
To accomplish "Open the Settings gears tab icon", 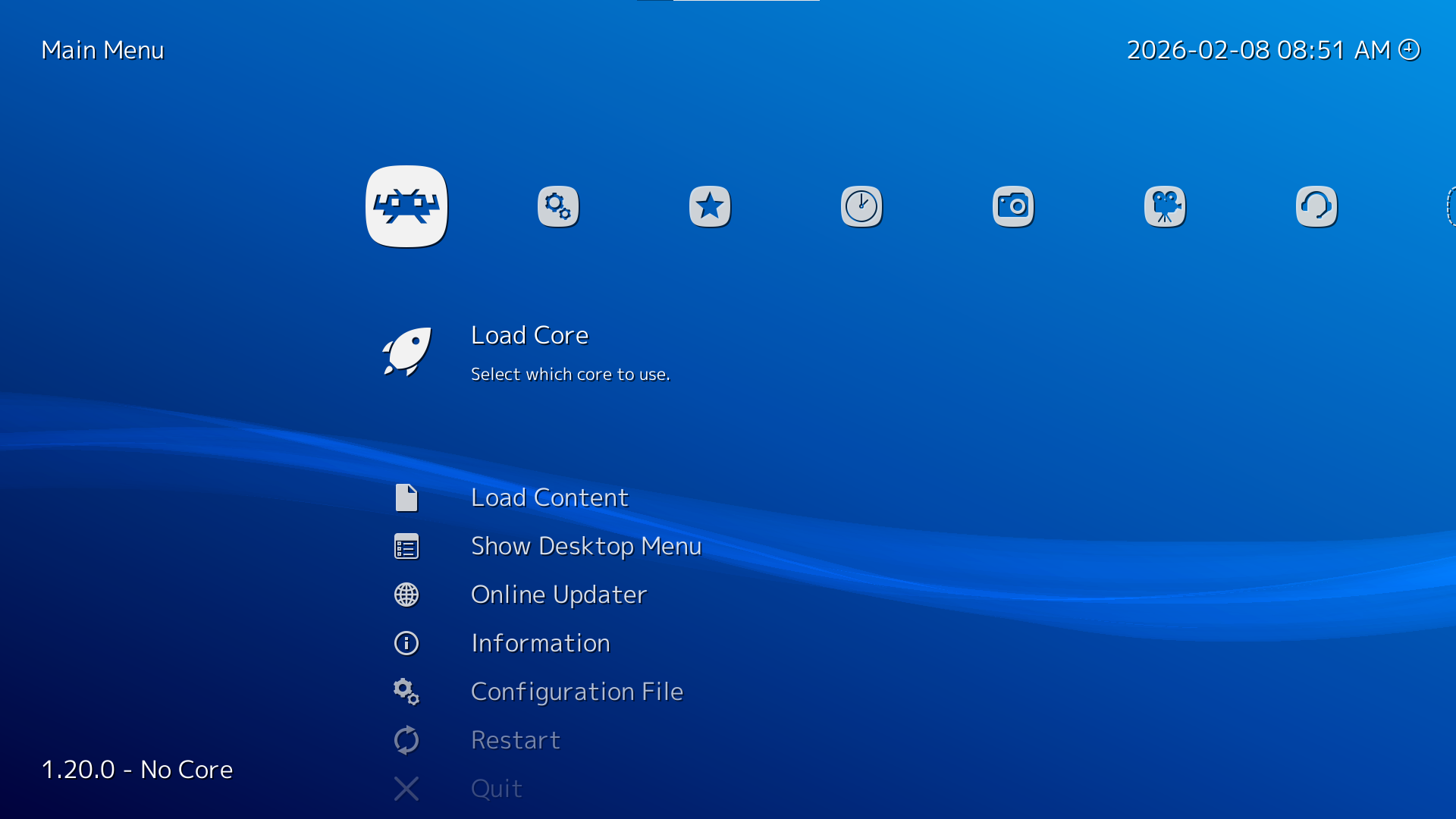I will click(x=558, y=206).
